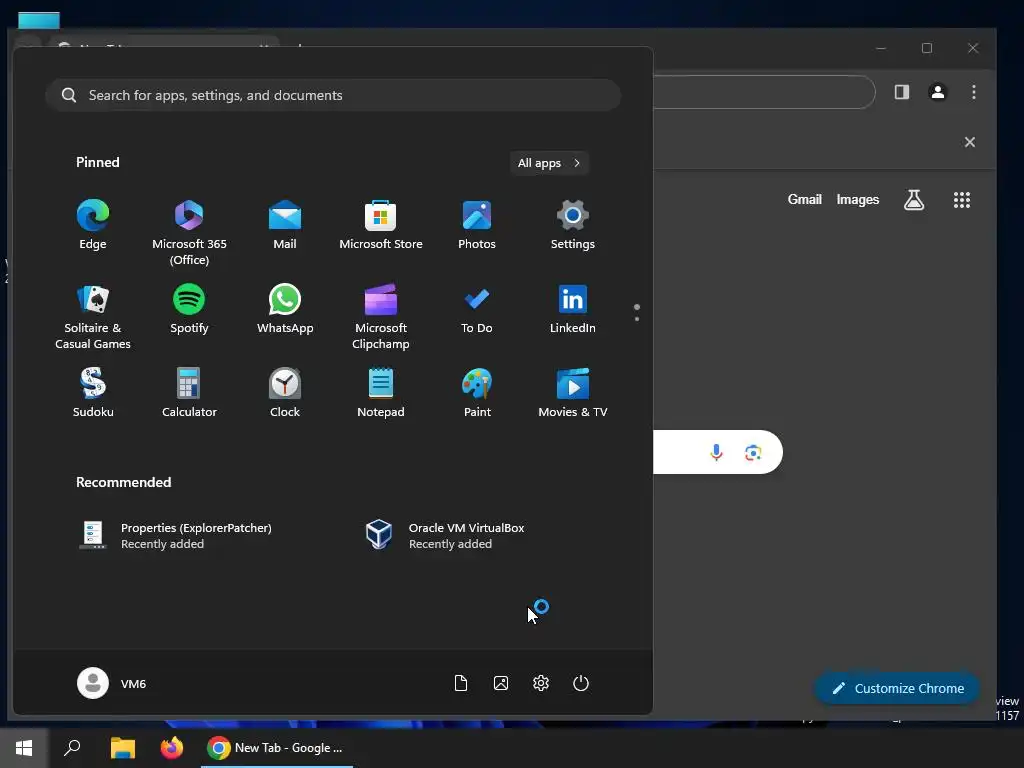Open the Mail app
The image size is (1024, 768).
tap(285, 225)
